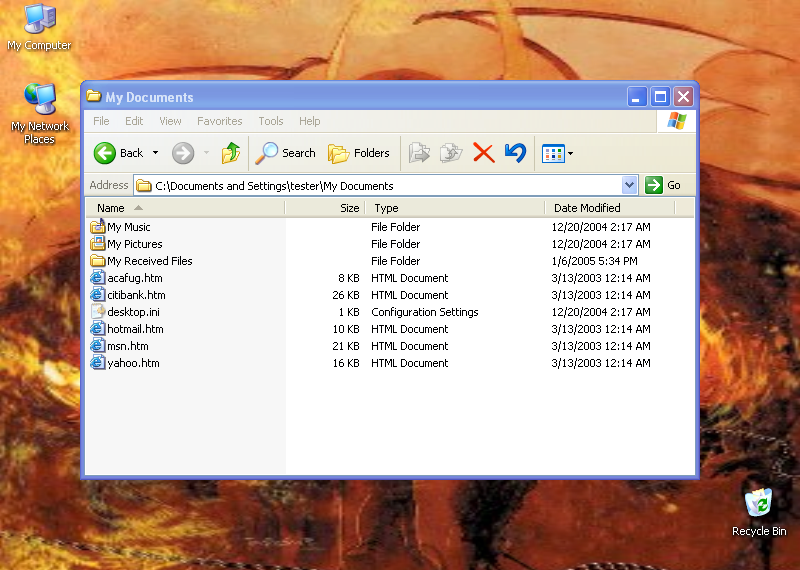This screenshot has height=570, width=800.
Task: Click the desktop.ini file name
Action: click(x=133, y=312)
